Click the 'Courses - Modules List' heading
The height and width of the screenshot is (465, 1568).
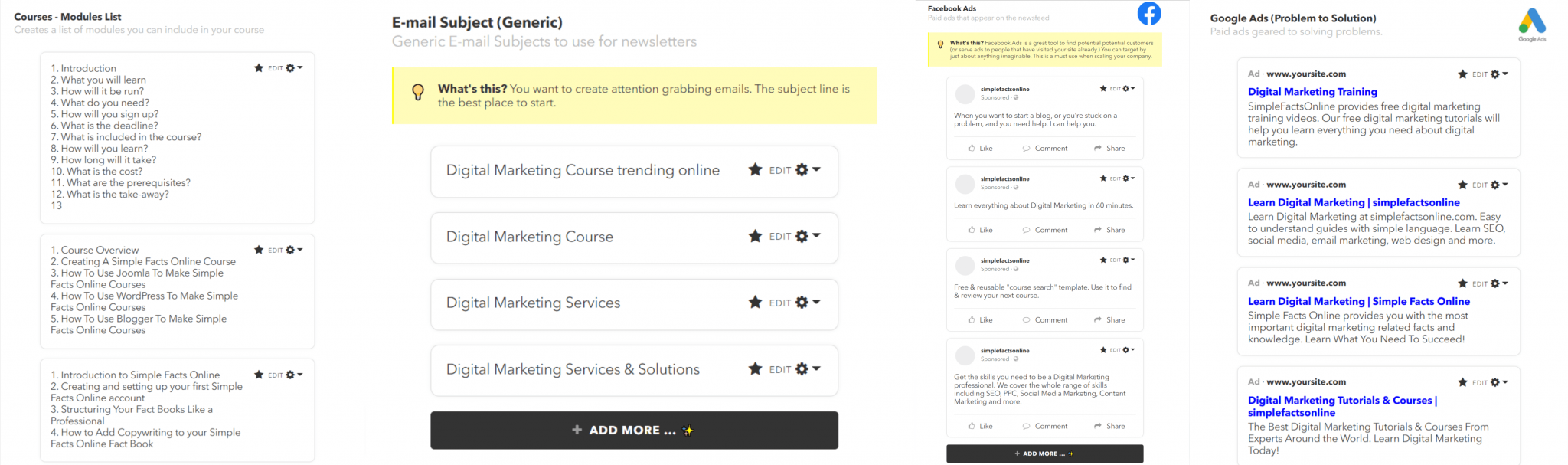(67, 16)
